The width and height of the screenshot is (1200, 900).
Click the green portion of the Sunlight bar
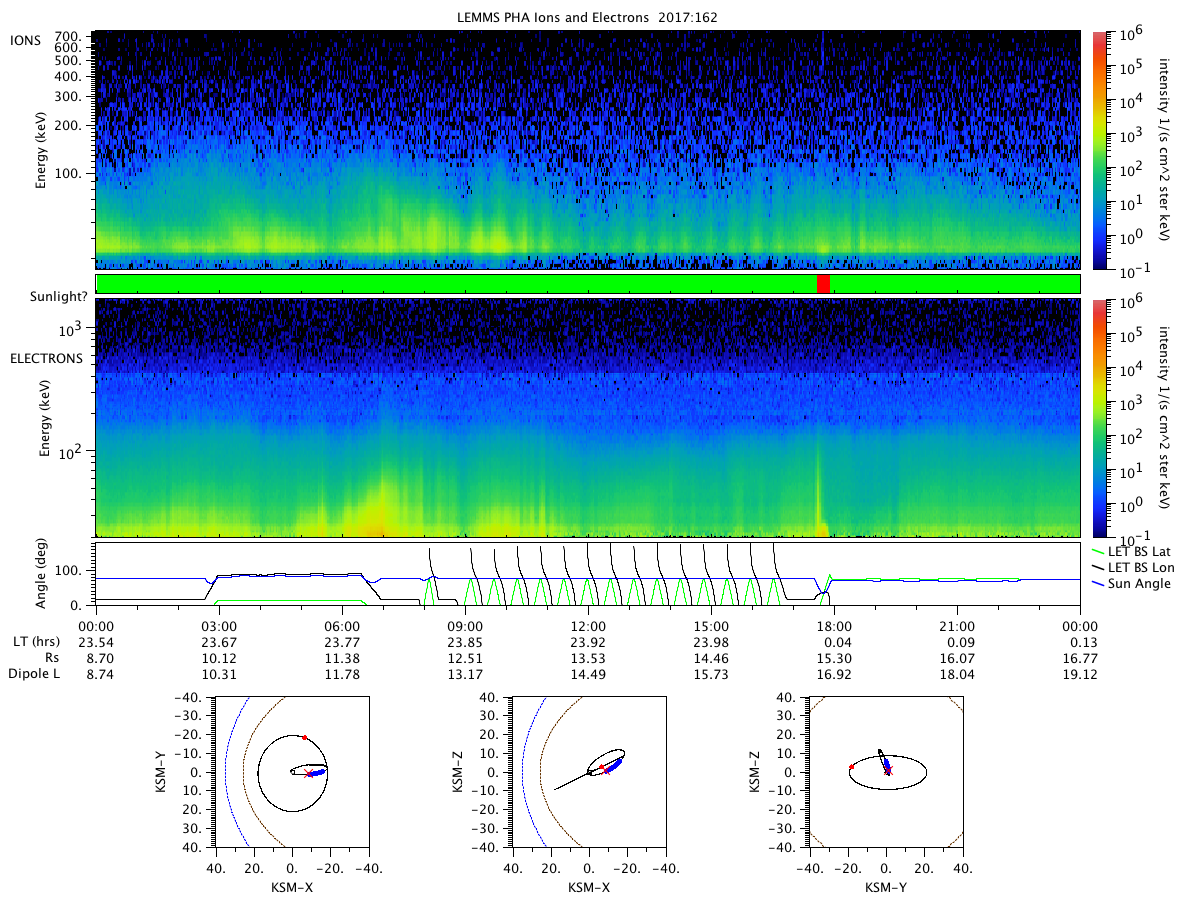456,284
